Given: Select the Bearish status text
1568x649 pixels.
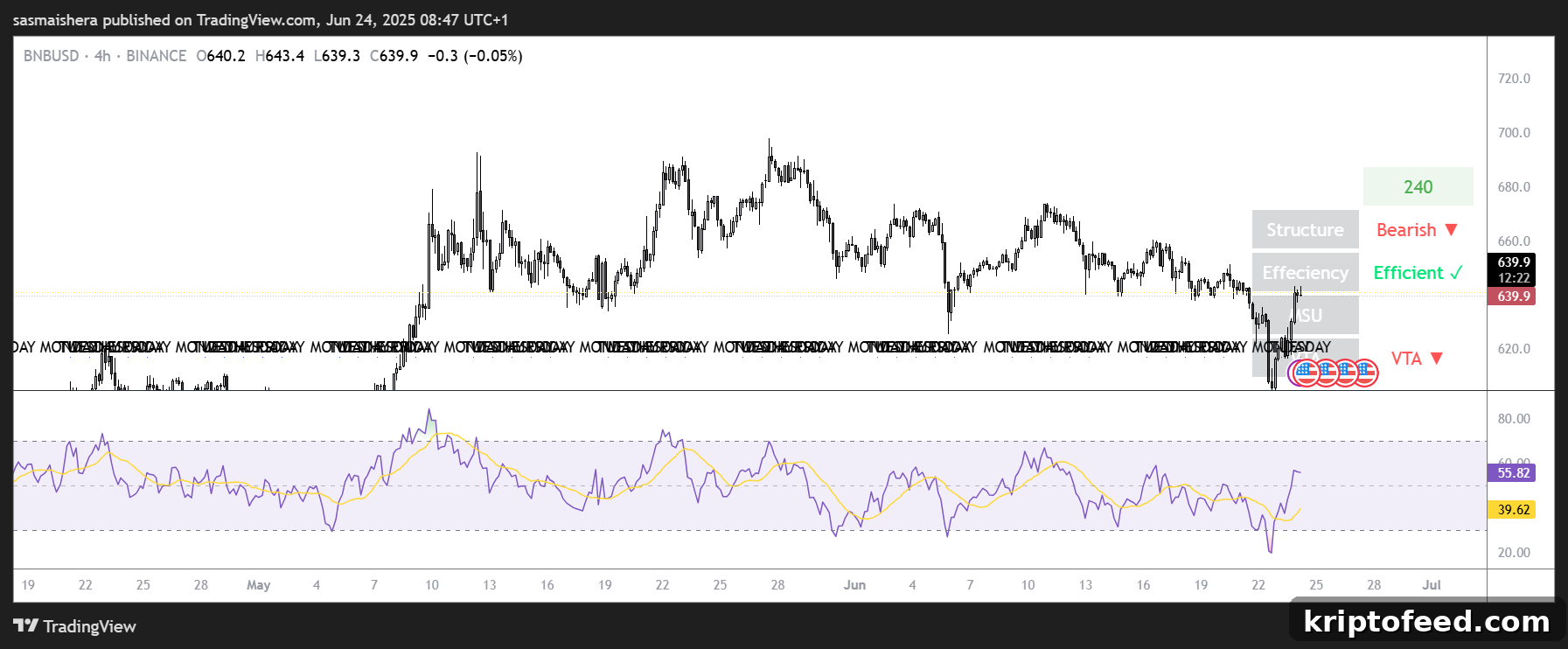Looking at the screenshot, I should pos(1406,230).
